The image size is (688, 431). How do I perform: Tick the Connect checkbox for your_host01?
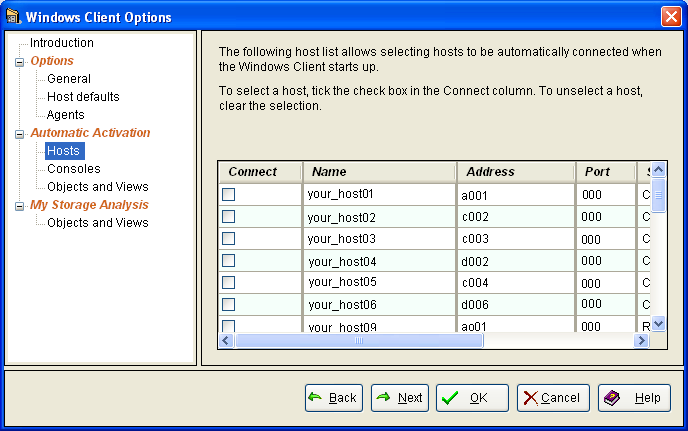229,194
